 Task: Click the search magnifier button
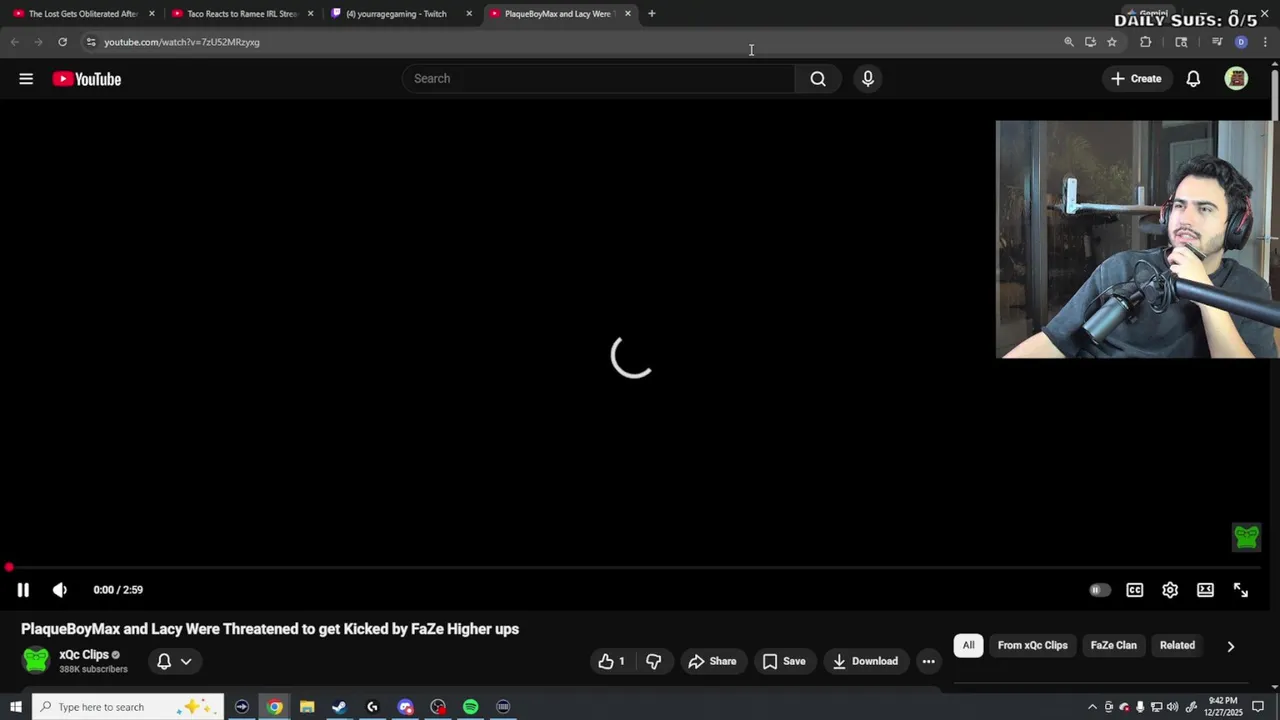[818, 79]
